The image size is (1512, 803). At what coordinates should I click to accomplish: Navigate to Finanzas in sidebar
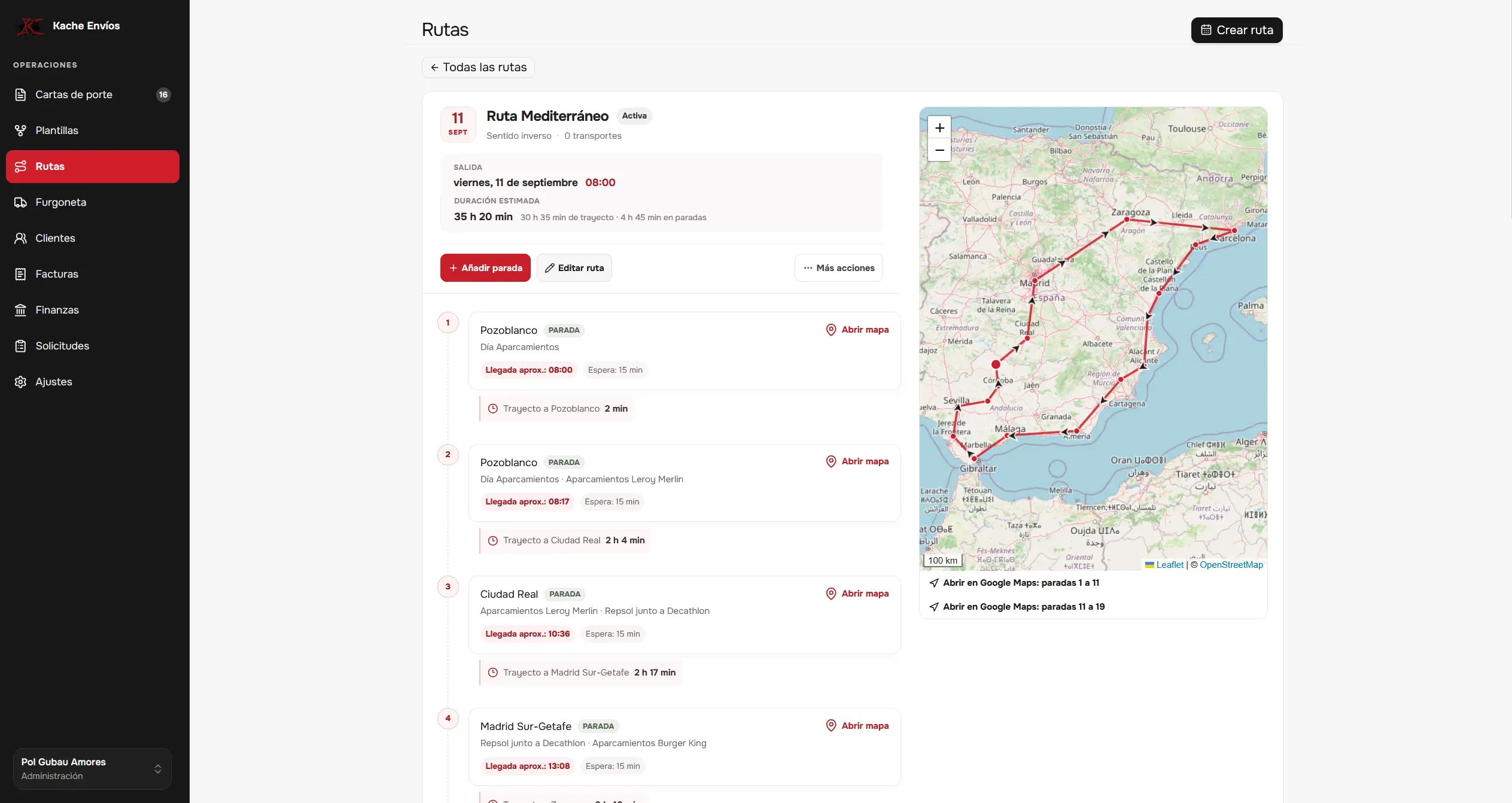click(x=93, y=310)
